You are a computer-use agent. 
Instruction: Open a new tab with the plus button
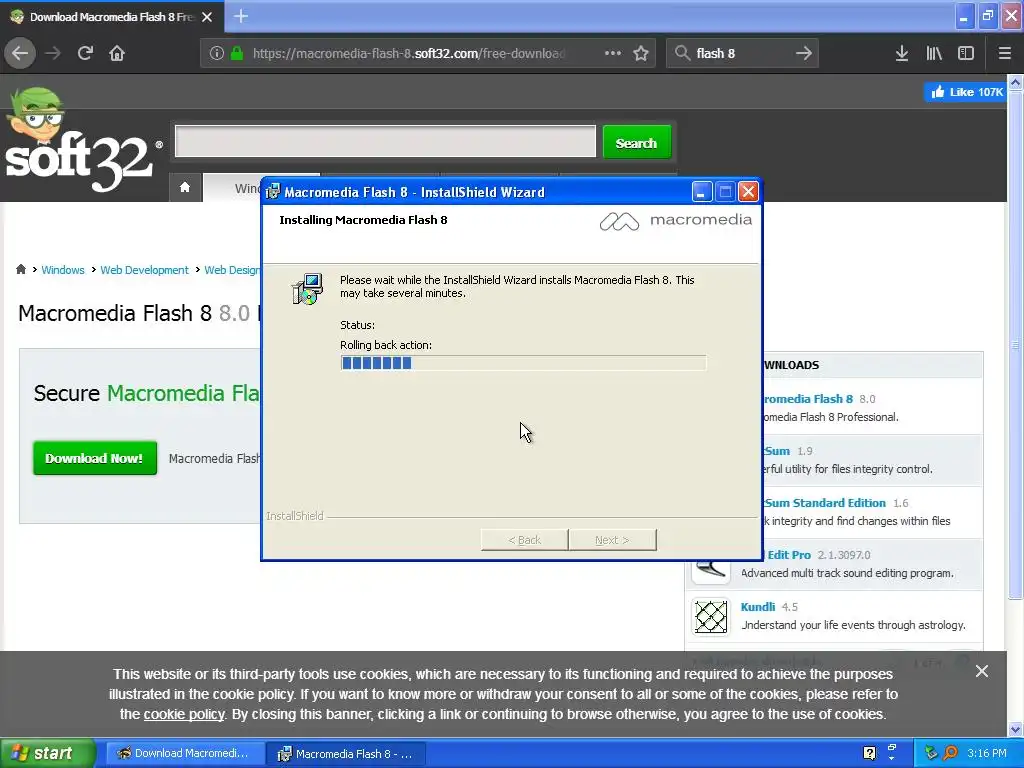[x=241, y=16]
